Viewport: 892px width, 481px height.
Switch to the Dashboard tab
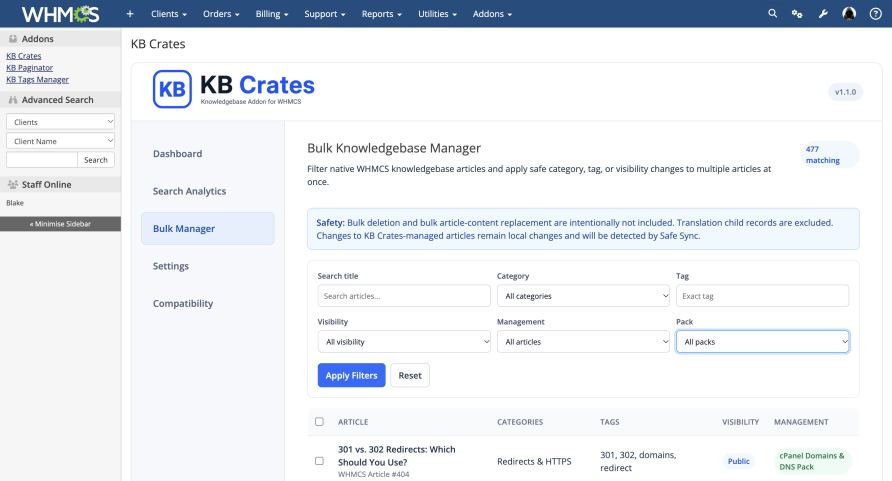208,154
